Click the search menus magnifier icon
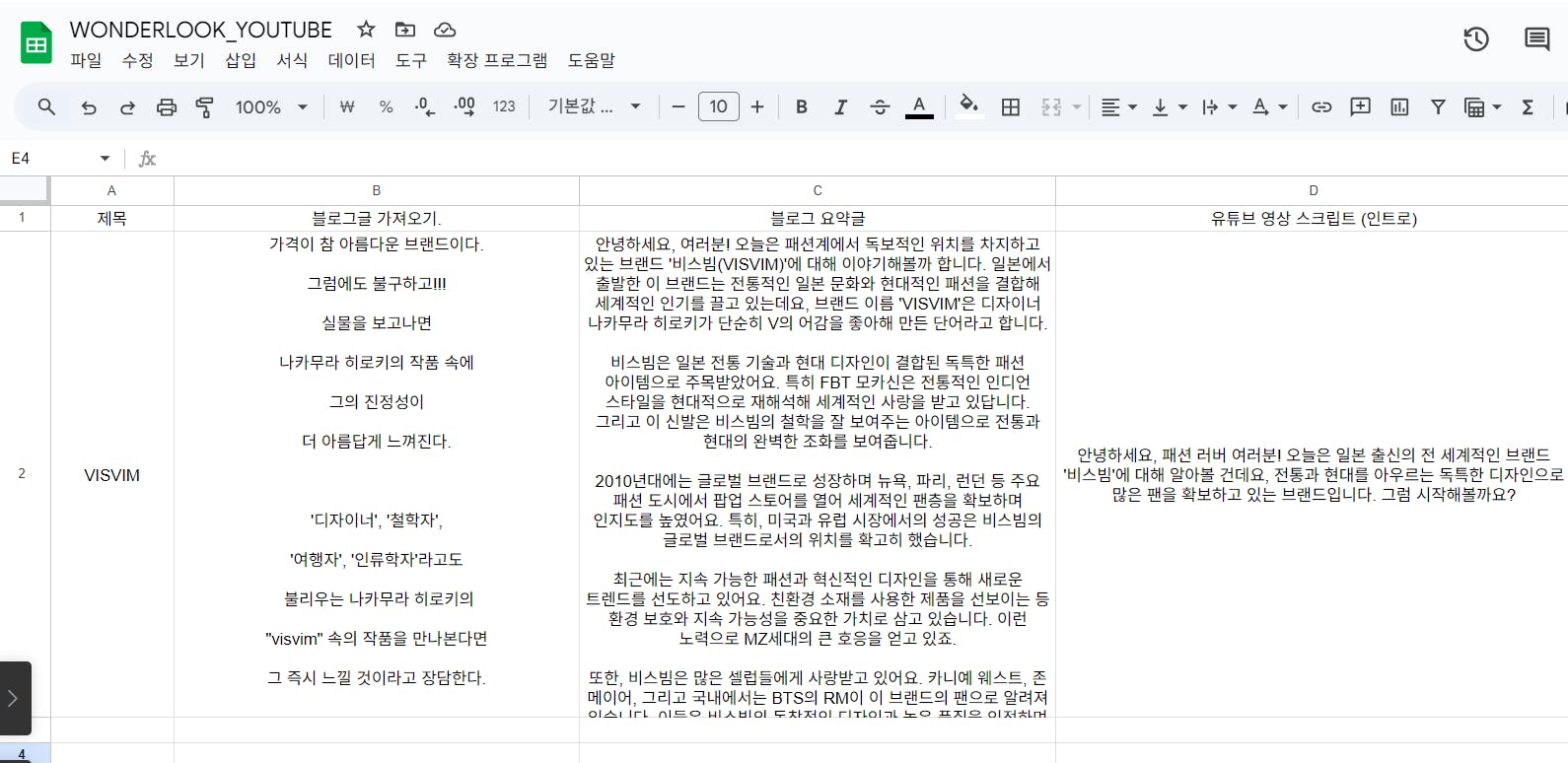Viewport: 1568px width, 763px height. (46, 106)
